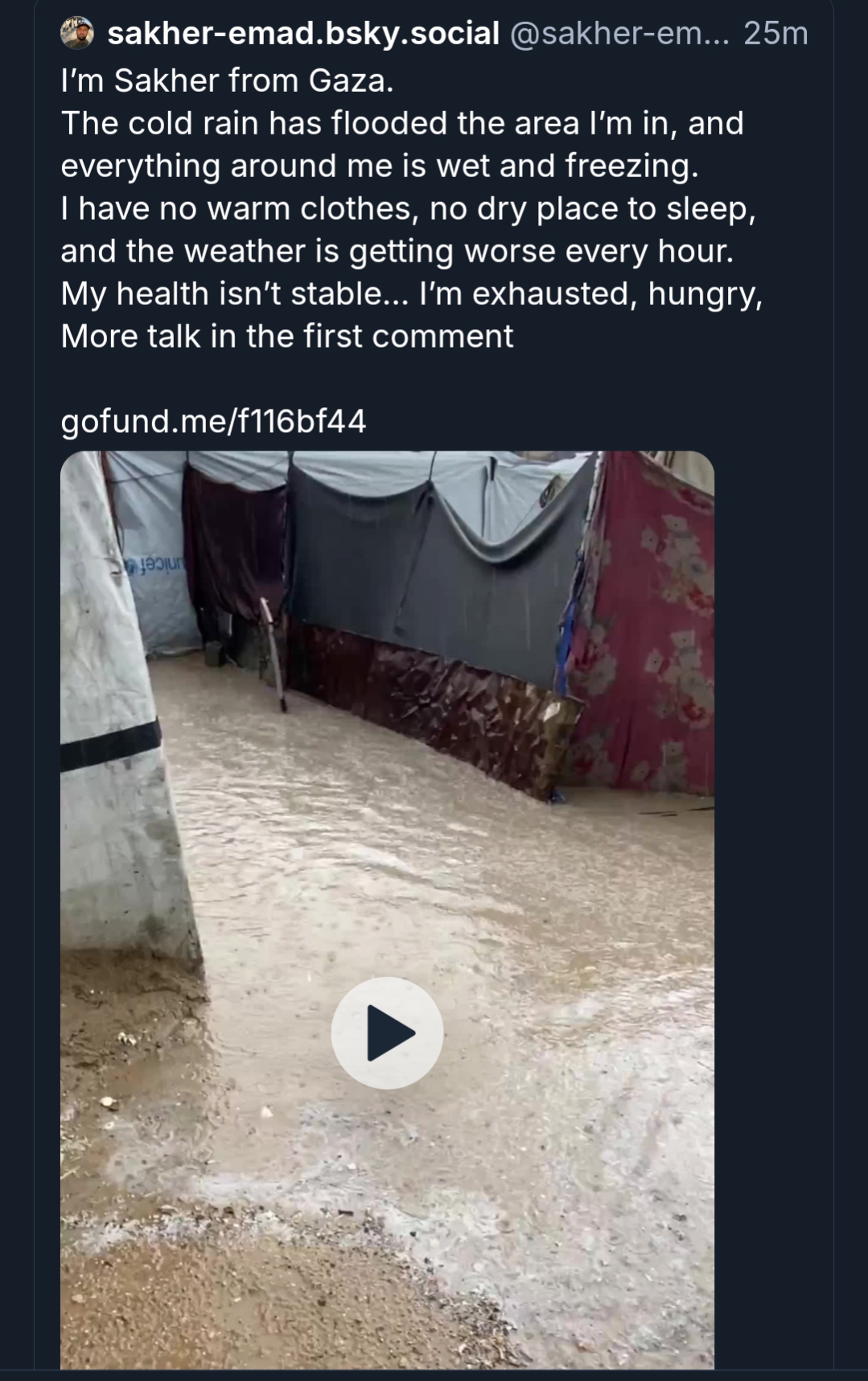Click the "I'm Sakher from Gaza." line
This screenshot has width=868, height=1381.
(227, 80)
